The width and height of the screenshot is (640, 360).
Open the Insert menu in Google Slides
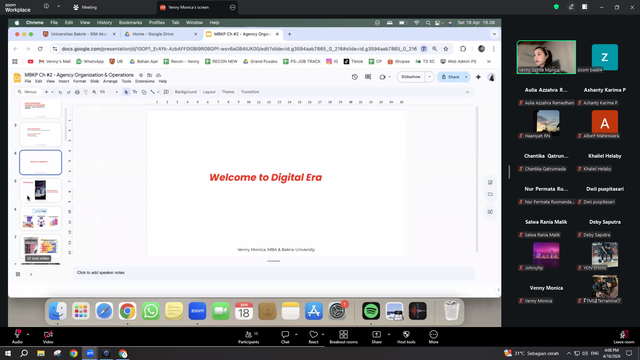tap(64, 81)
